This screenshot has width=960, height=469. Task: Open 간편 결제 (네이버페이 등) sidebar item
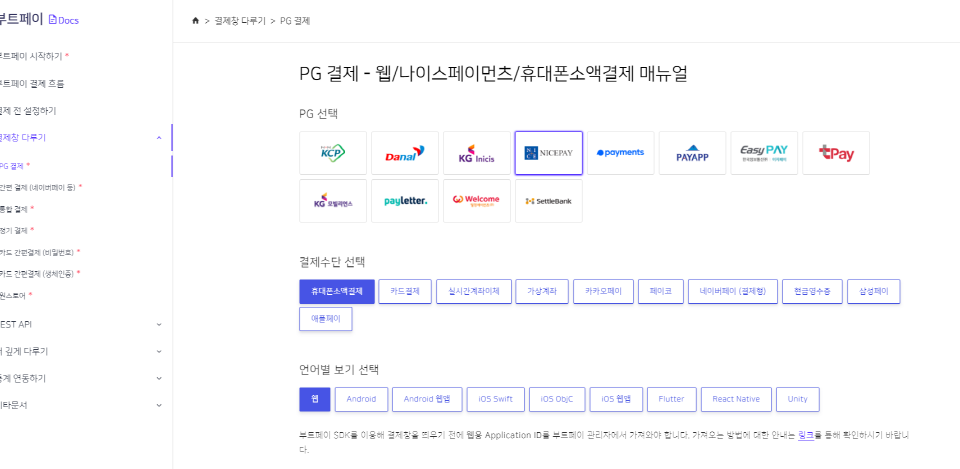tap(38, 187)
